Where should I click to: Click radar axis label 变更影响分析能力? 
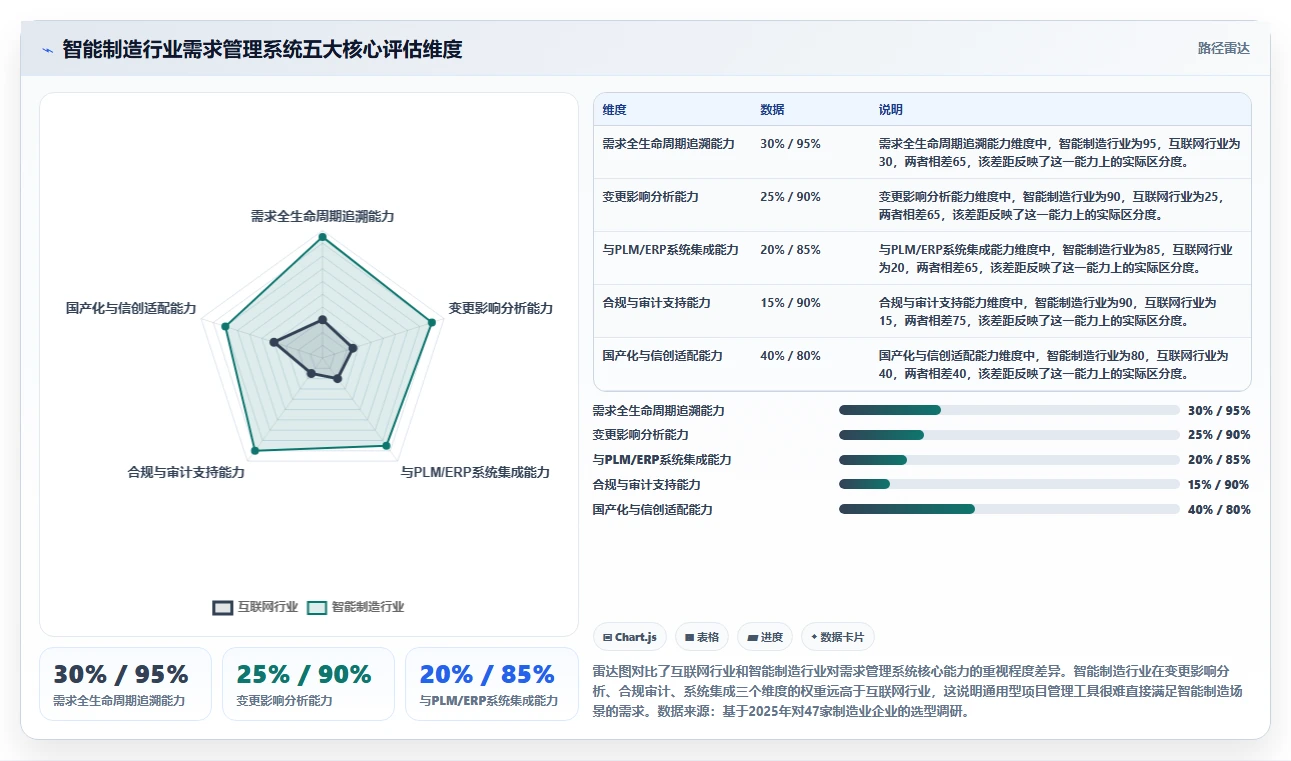500,308
